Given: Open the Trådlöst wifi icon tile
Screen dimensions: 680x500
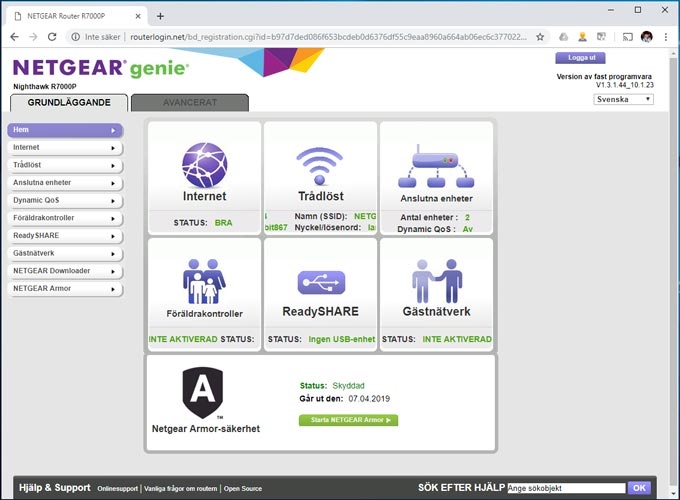Looking at the screenshot, I should click(x=320, y=166).
